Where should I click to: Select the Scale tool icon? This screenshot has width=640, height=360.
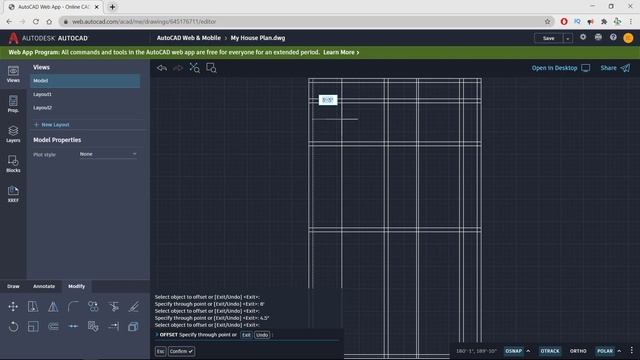(33, 327)
